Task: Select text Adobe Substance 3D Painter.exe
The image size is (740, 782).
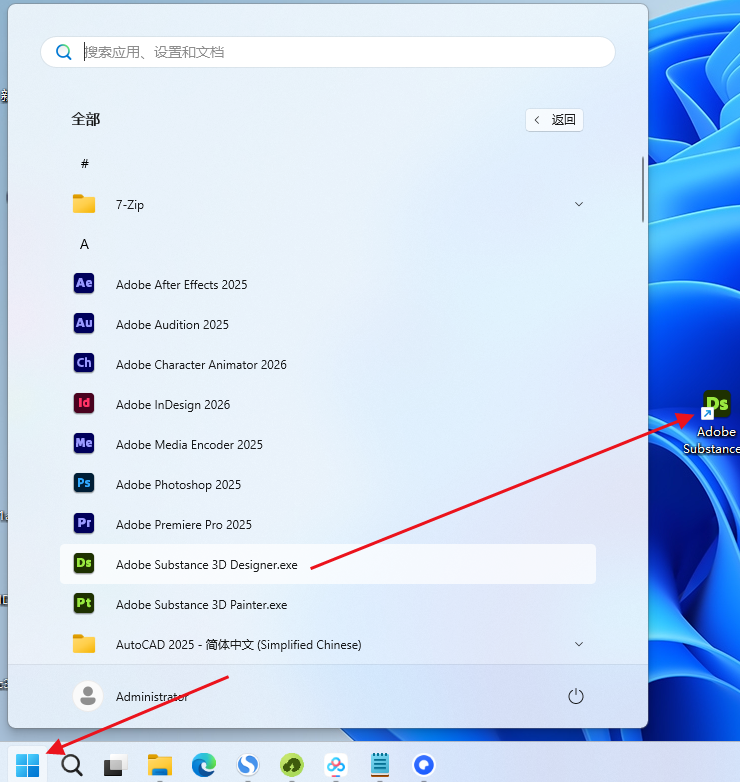Action: (201, 604)
